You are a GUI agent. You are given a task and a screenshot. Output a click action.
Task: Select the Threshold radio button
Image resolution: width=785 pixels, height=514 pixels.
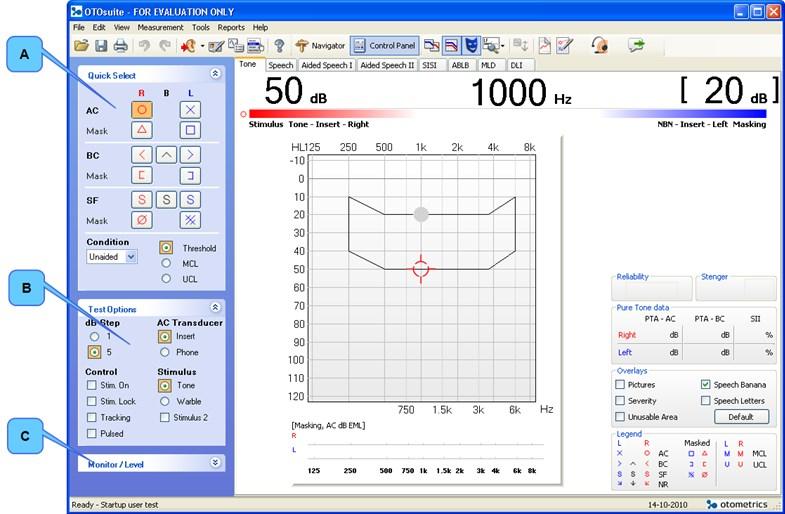(166, 248)
